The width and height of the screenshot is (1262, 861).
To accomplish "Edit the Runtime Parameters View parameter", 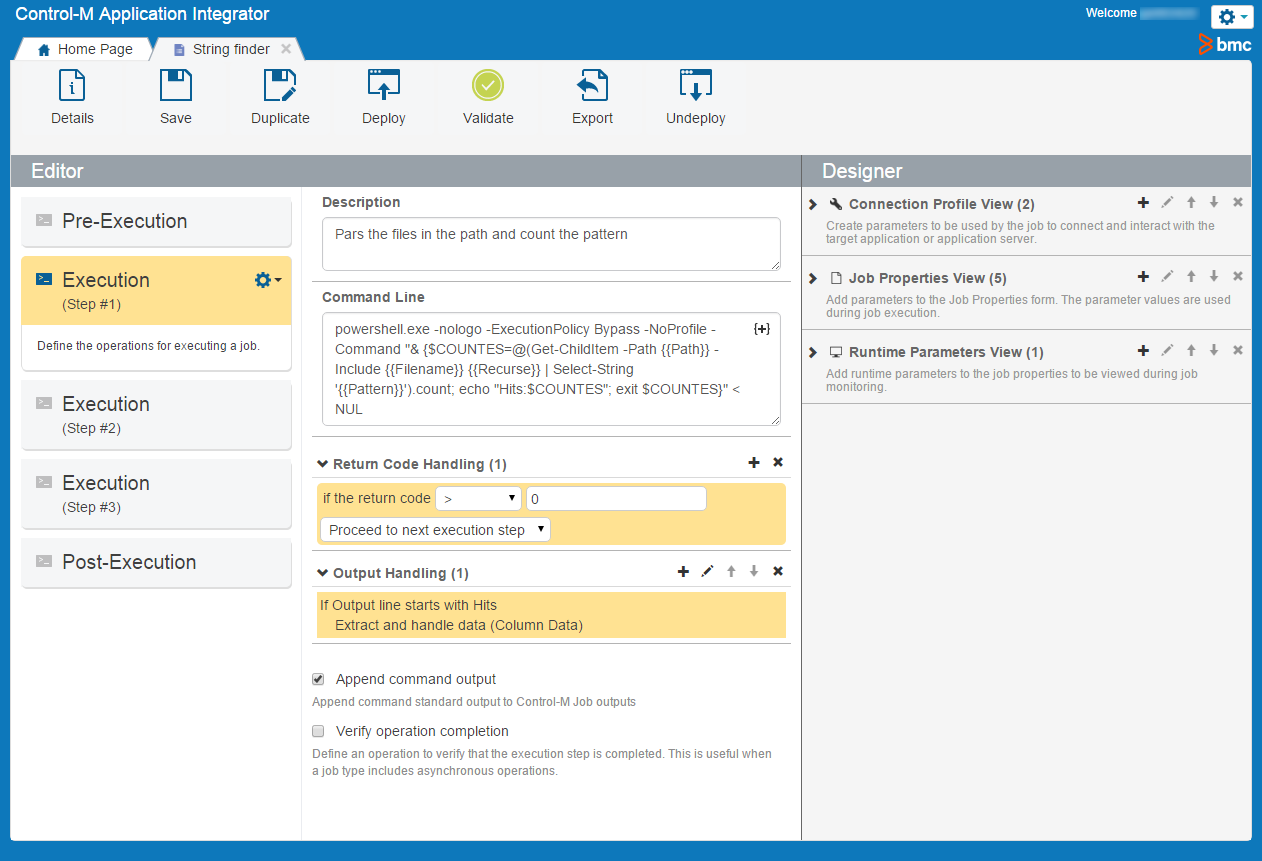I will tap(1167, 350).
